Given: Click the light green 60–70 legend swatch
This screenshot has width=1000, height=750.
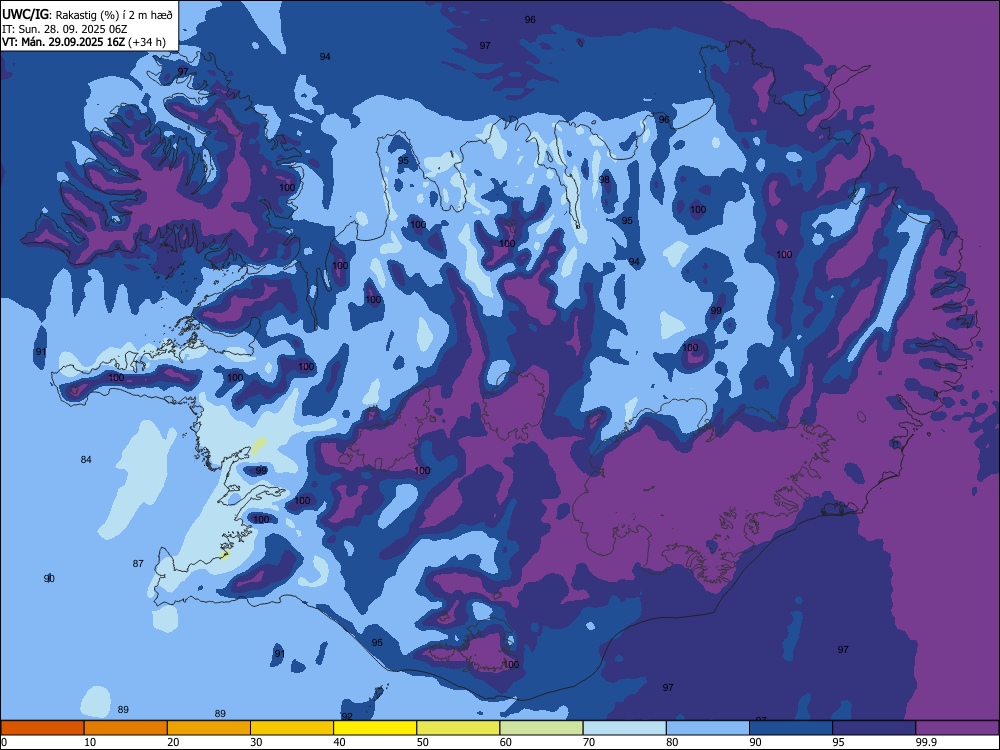Looking at the screenshot, I should coord(541,728).
